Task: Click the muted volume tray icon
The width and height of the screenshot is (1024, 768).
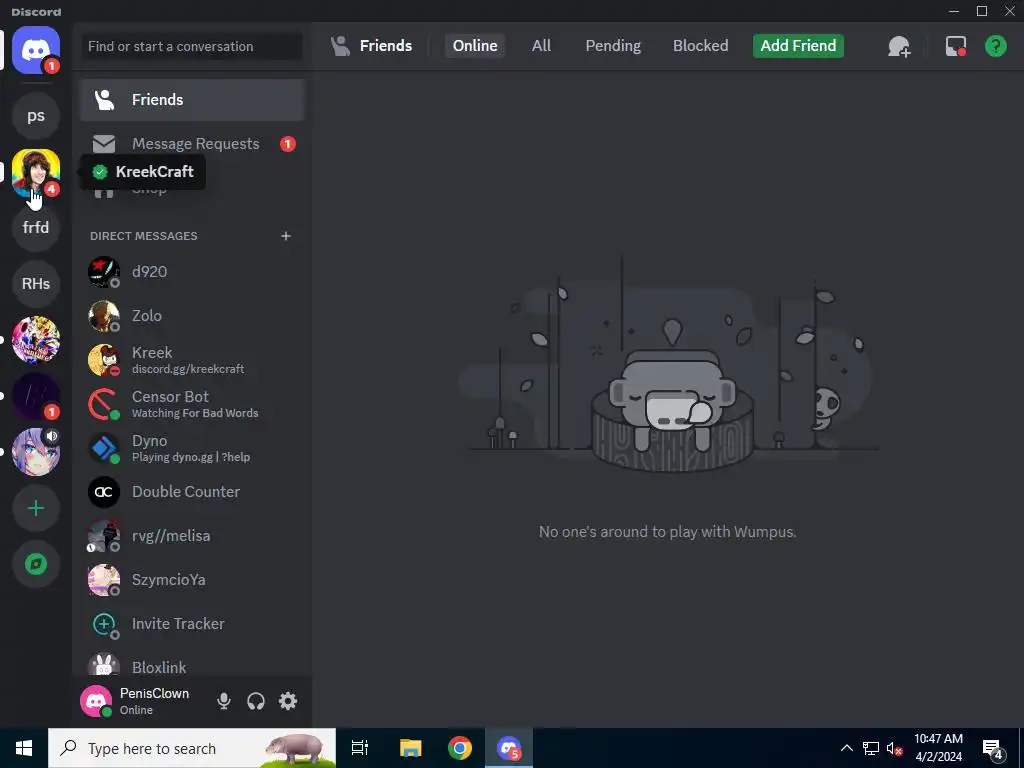Action: 894,748
